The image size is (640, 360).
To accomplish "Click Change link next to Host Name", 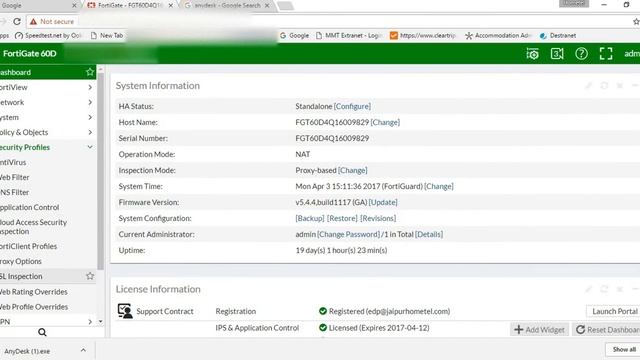I will tap(385, 122).
